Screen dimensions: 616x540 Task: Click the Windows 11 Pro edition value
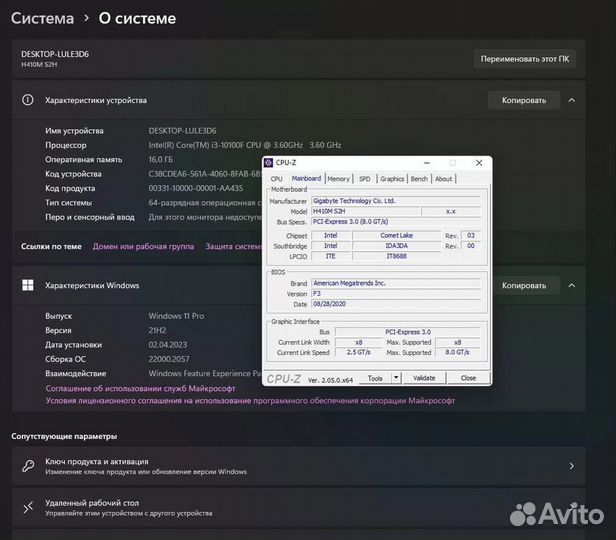click(176, 316)
